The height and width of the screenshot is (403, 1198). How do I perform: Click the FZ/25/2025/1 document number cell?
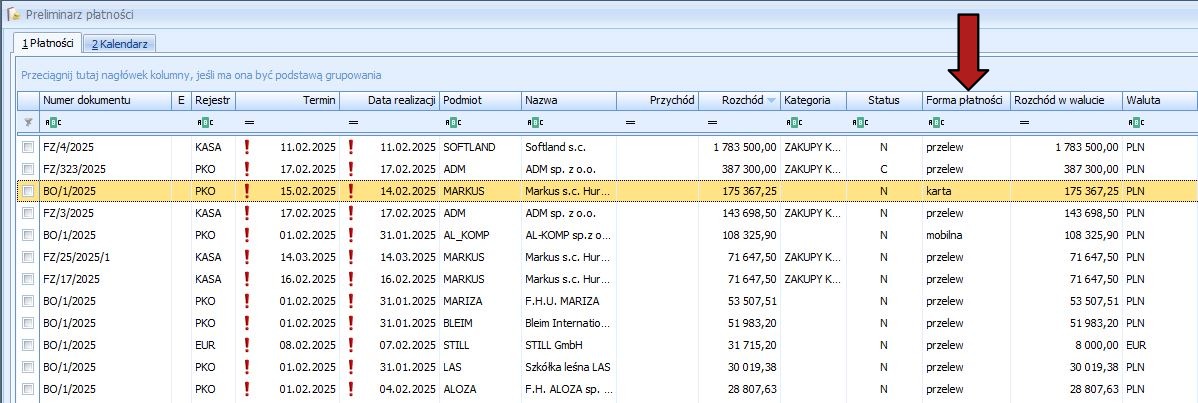pos(105,258)
